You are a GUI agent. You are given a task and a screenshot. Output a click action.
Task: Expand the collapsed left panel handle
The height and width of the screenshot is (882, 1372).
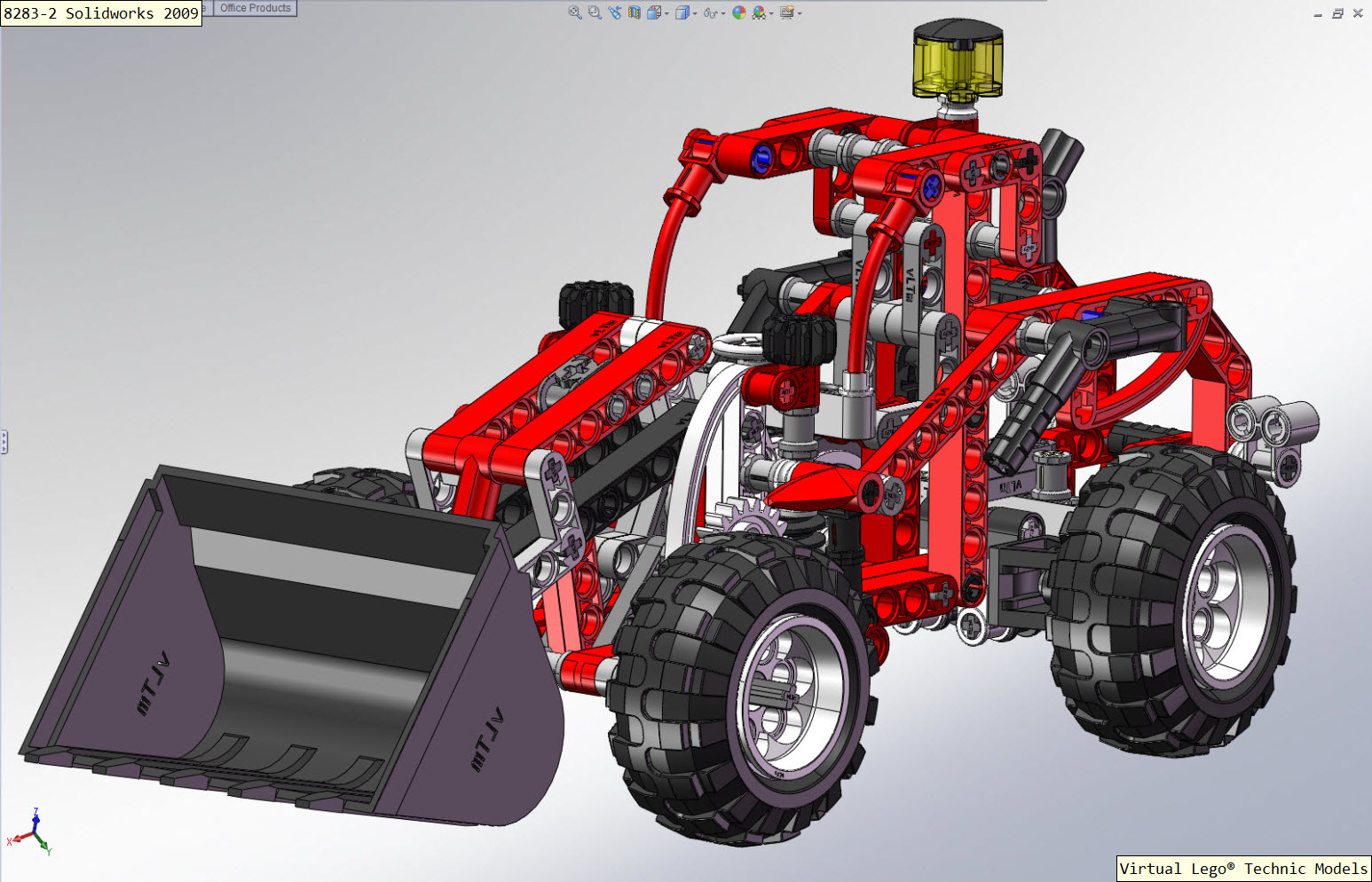[x=4, y=442]
